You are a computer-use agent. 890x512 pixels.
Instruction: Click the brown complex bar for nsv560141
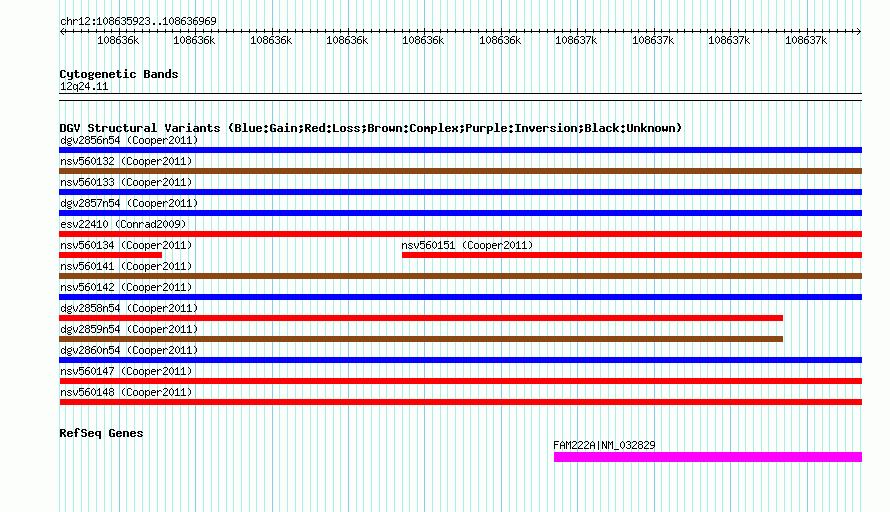click(460, 276)
